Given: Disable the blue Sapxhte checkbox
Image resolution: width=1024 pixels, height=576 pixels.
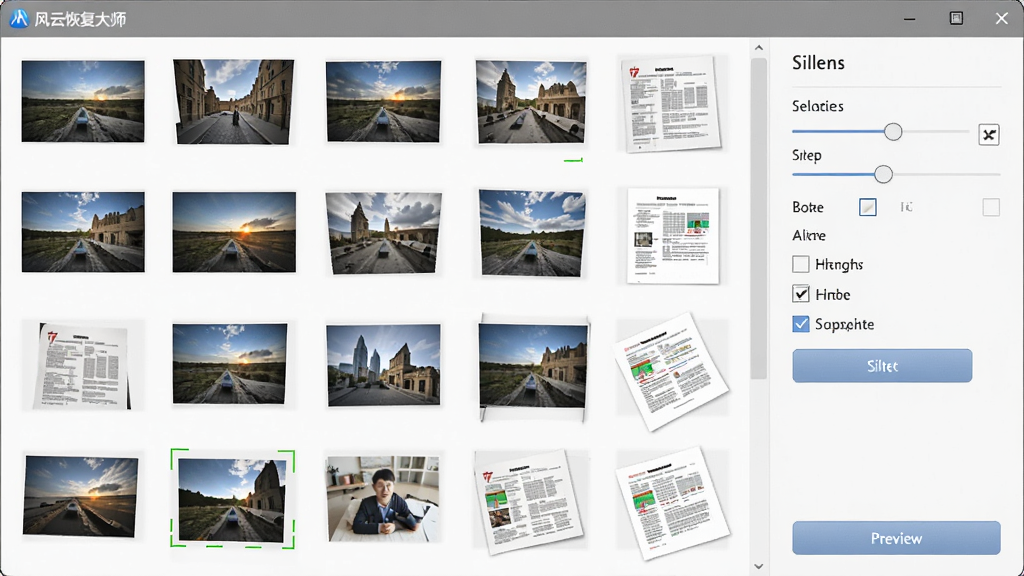Looking at the screenshot, I should 801,324.
